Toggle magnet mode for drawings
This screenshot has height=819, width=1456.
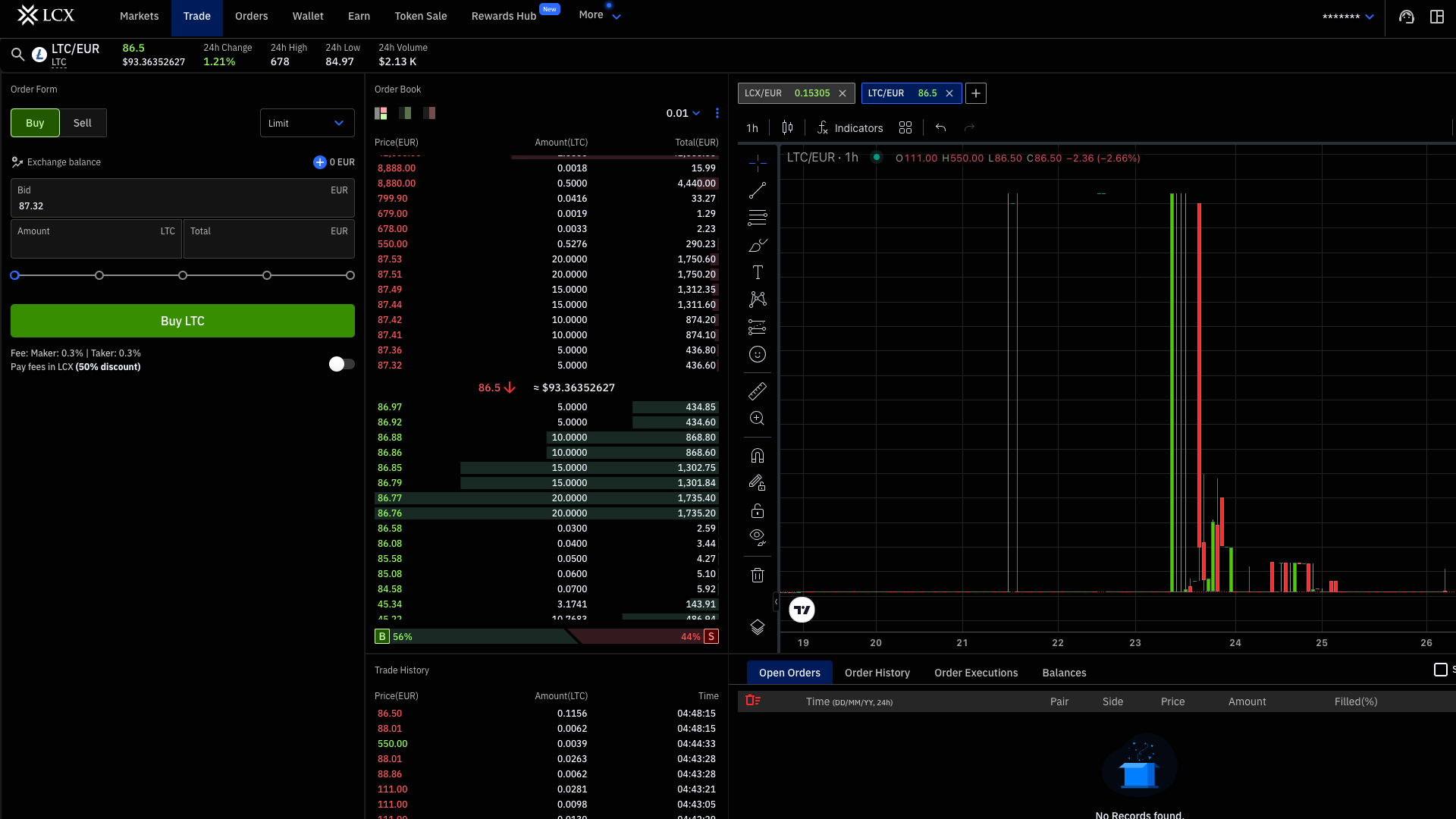(x=758, y=456)
